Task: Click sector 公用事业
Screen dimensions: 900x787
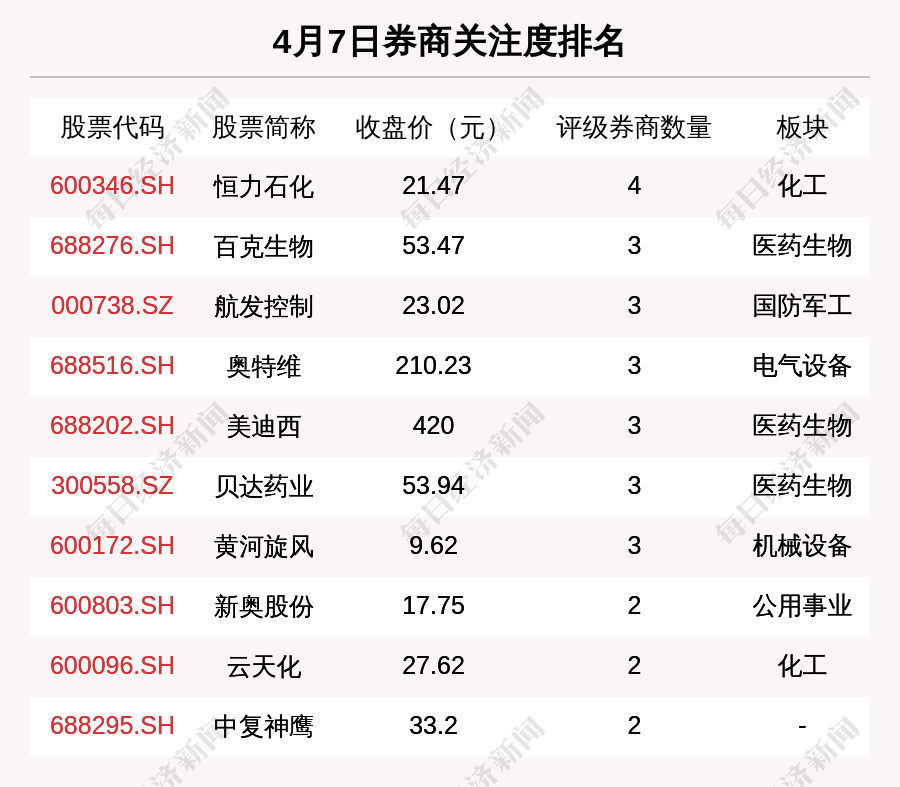Action: [x=802, y=606]
